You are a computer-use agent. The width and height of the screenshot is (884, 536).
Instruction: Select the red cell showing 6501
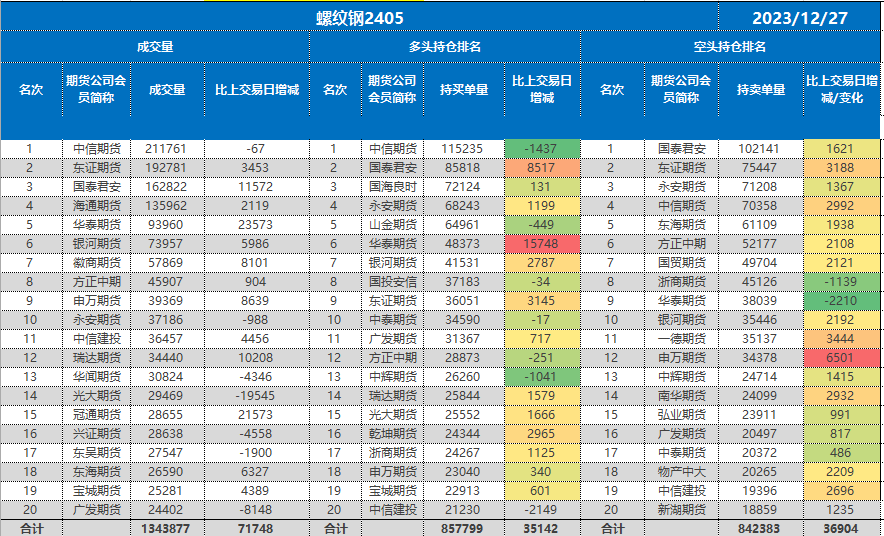point(842,358)
